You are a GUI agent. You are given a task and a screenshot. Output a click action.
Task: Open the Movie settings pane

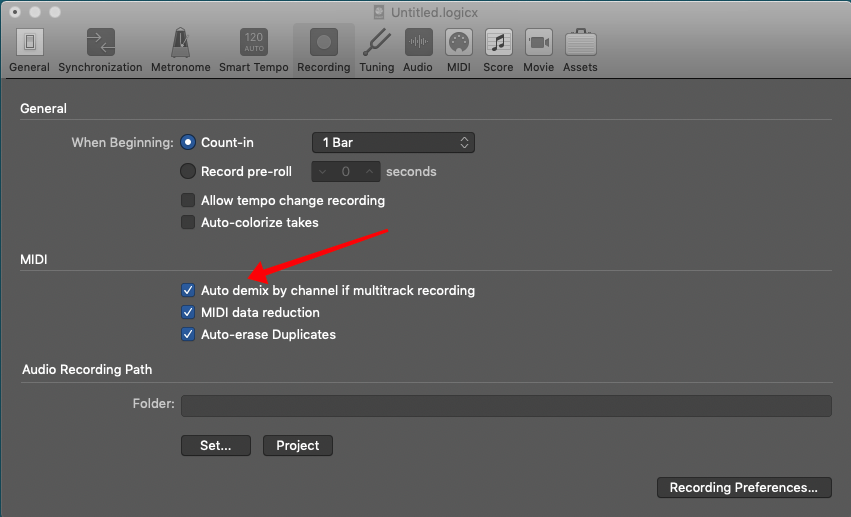538,50
